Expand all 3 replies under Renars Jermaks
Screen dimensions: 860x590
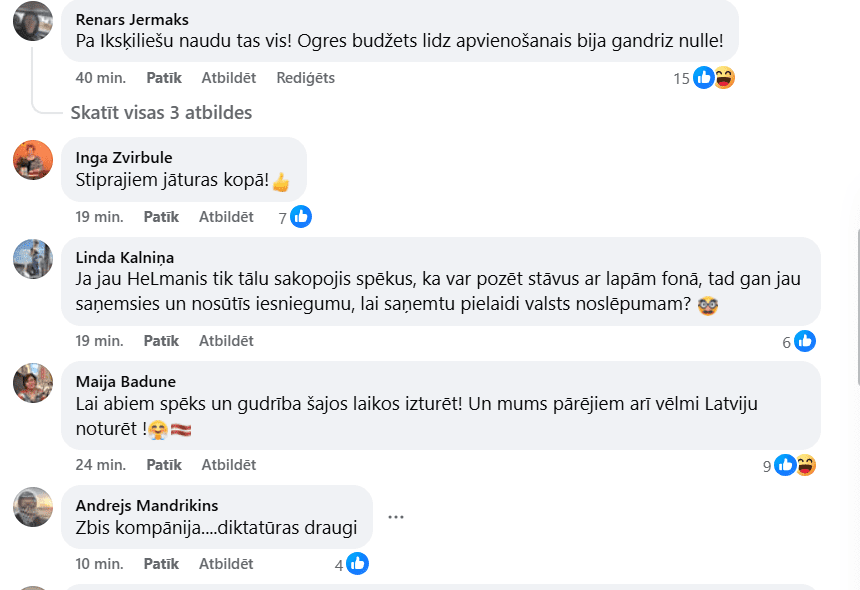(x=161, y=113)
